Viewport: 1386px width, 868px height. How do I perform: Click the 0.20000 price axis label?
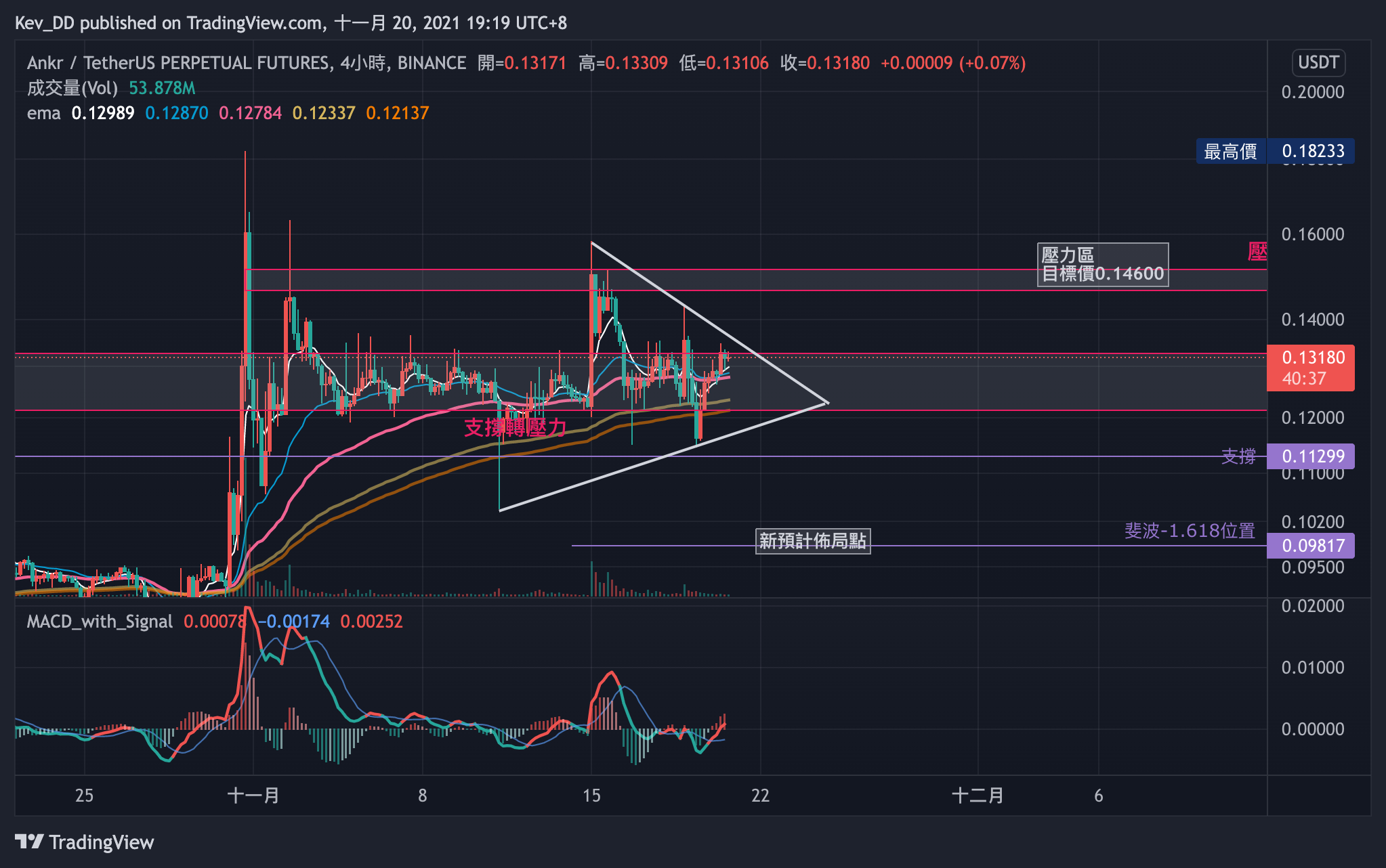[1313, 92]
